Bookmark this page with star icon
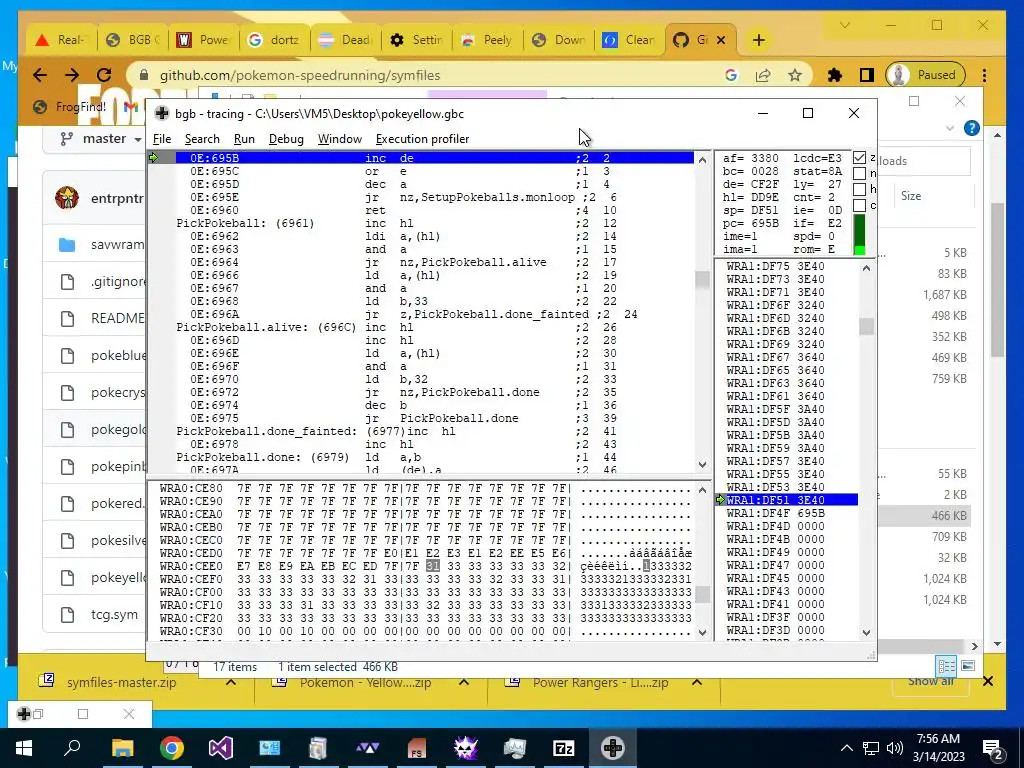Image resolution: width=1024 pixels, height=768 pixels. pyautogui.click(x=795, y=75)
